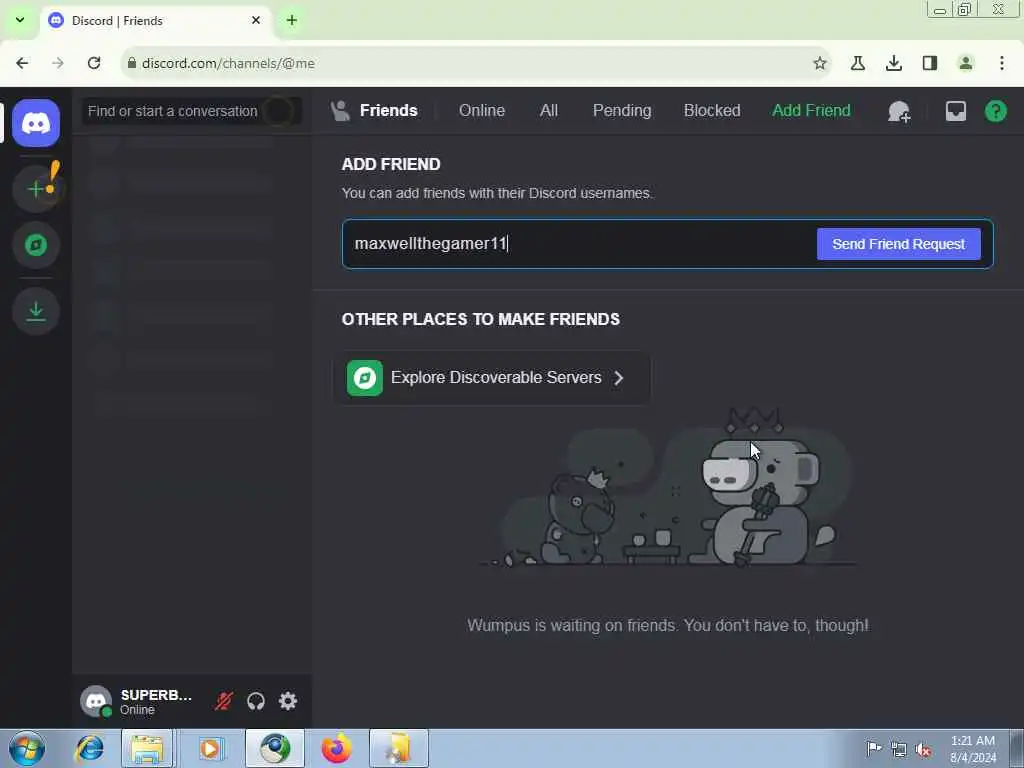The width and height of the screenshot is (1024, 768).
Task: Switch to the Online tab
Action: [482, 110]
